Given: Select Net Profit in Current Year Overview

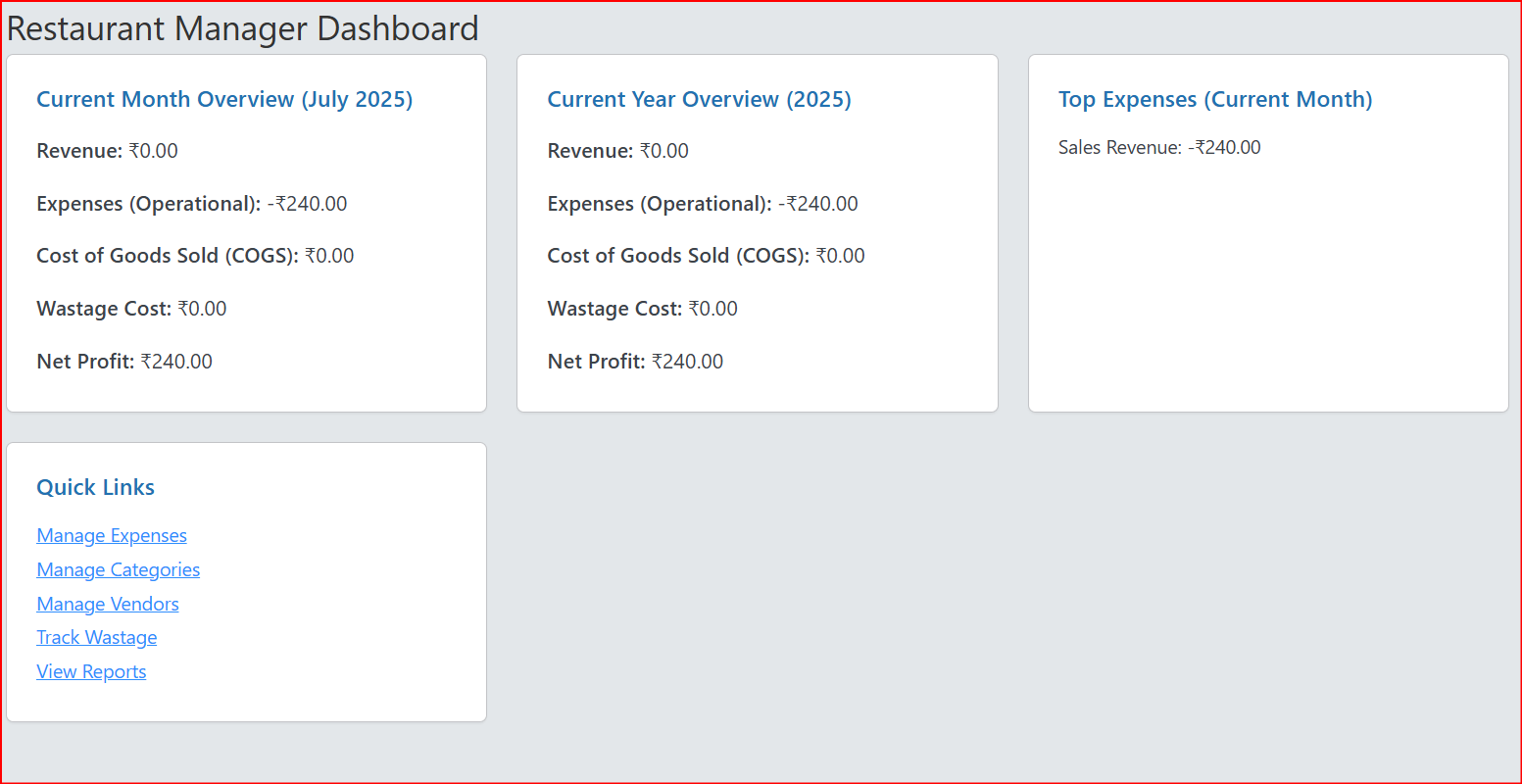Looking at the screenshot, I should coord(635,362).
